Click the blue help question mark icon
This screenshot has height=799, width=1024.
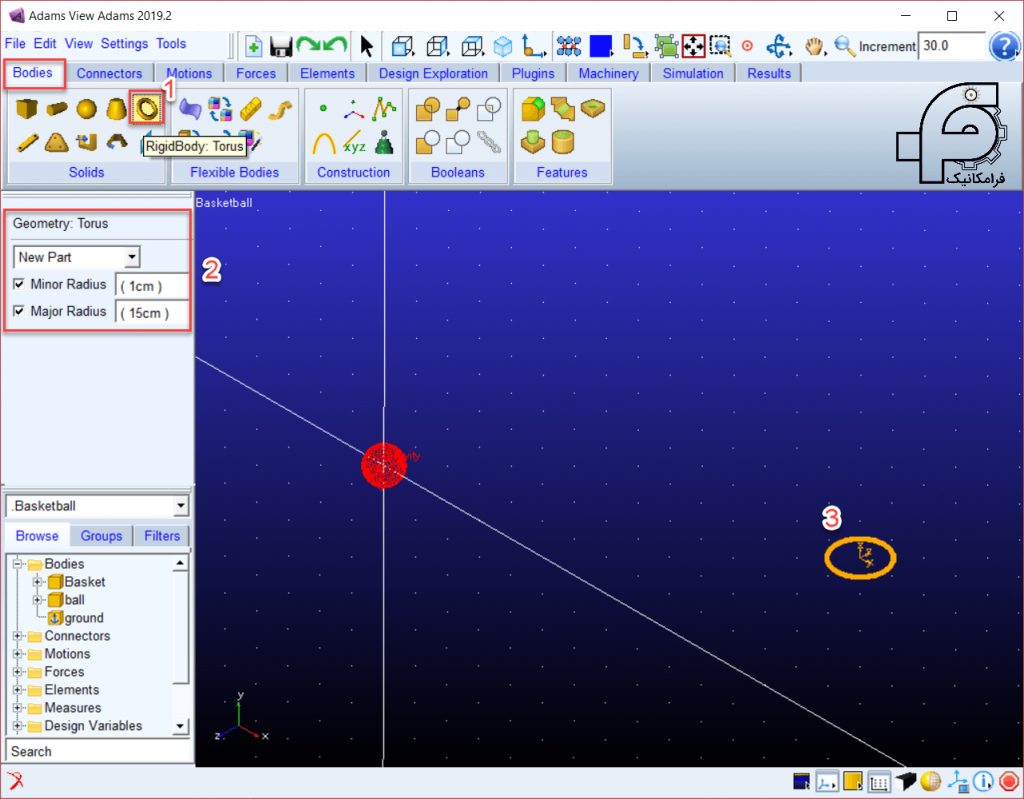click(x=1004, y=46)
